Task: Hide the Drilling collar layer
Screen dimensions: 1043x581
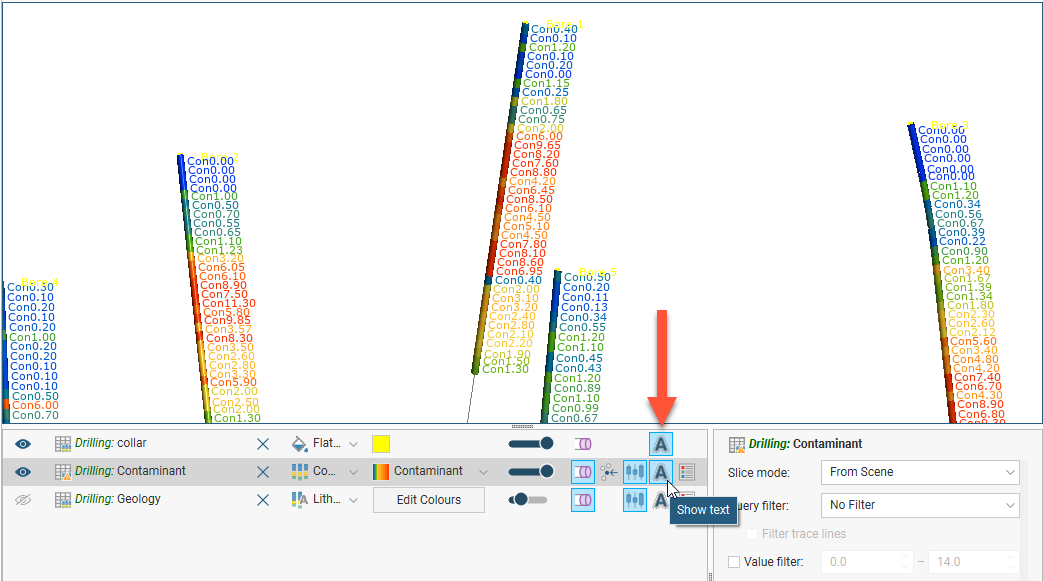Action: [23, 444]
